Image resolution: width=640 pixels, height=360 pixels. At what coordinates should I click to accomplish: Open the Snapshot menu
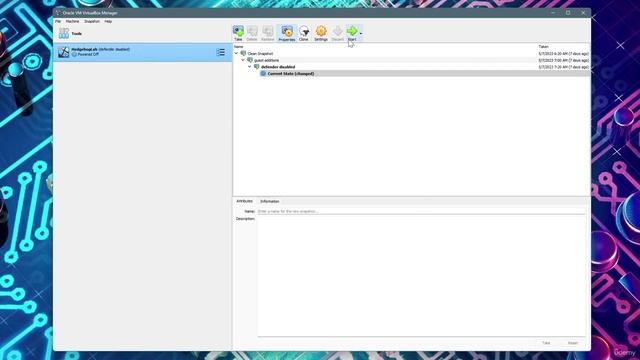point(92,21)
